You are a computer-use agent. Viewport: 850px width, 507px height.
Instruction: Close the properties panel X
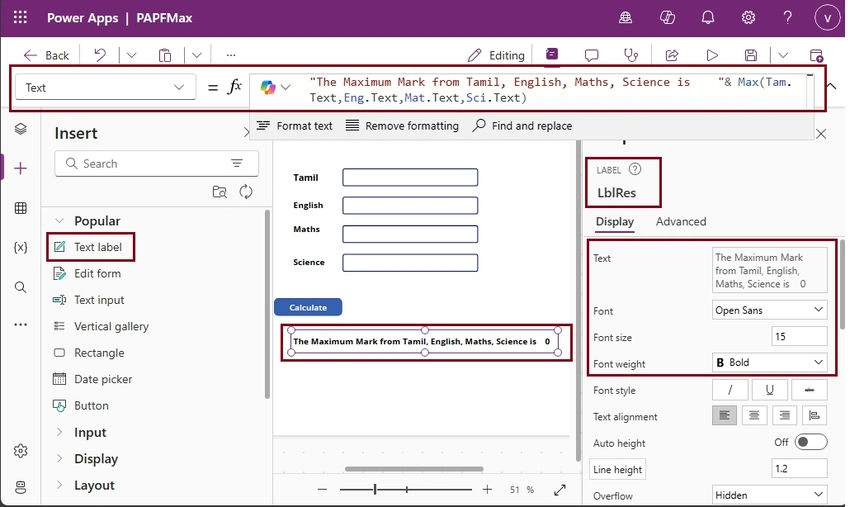click(821, 134)
